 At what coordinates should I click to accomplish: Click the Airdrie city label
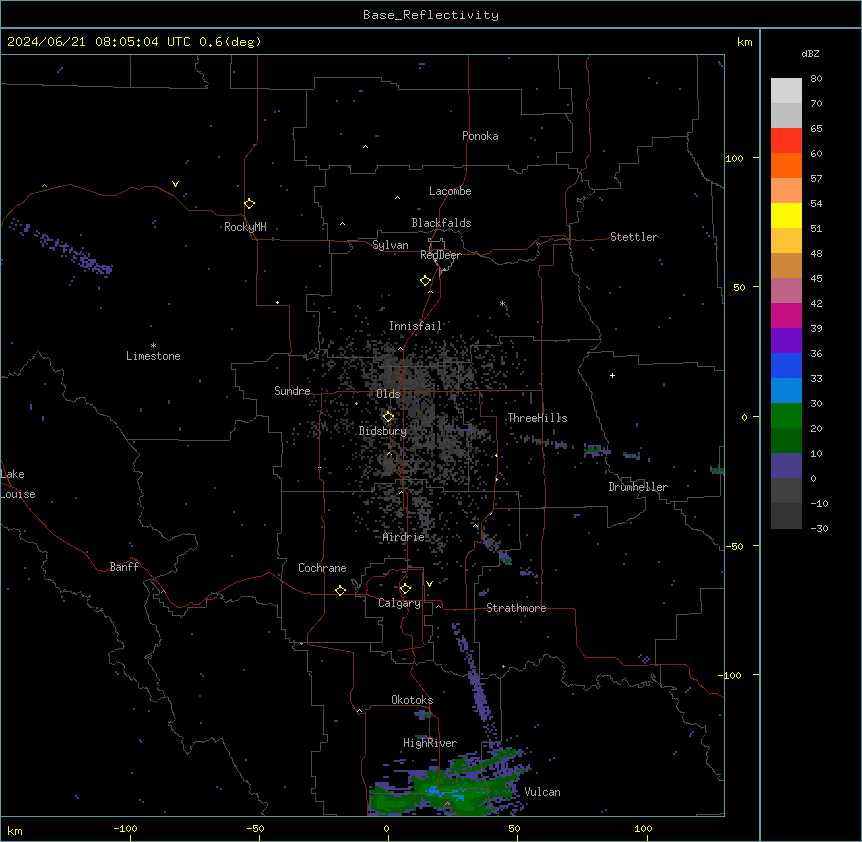click(x=404, y=537)
